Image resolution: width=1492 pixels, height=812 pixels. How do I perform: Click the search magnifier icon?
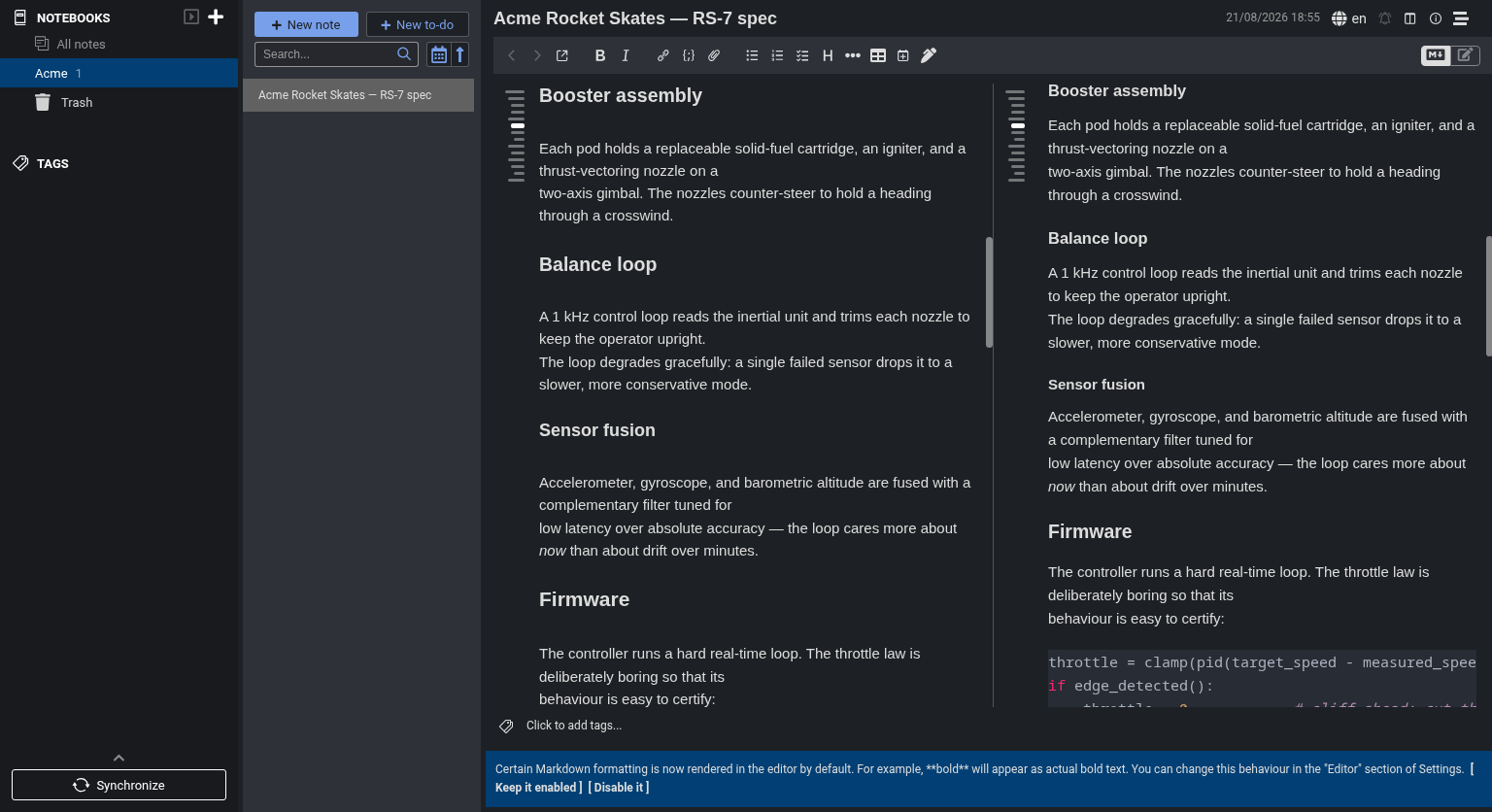coord(404,54)
